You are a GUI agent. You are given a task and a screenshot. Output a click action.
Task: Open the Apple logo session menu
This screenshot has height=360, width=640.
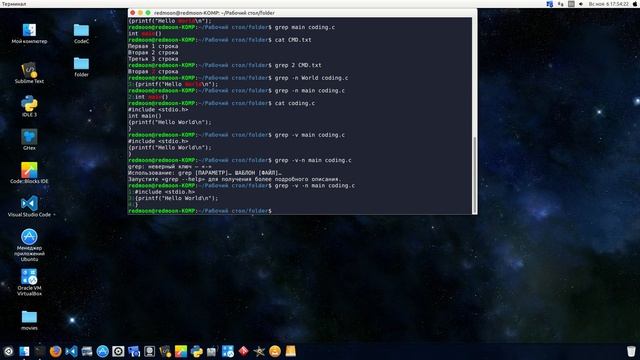click(635, 4)
